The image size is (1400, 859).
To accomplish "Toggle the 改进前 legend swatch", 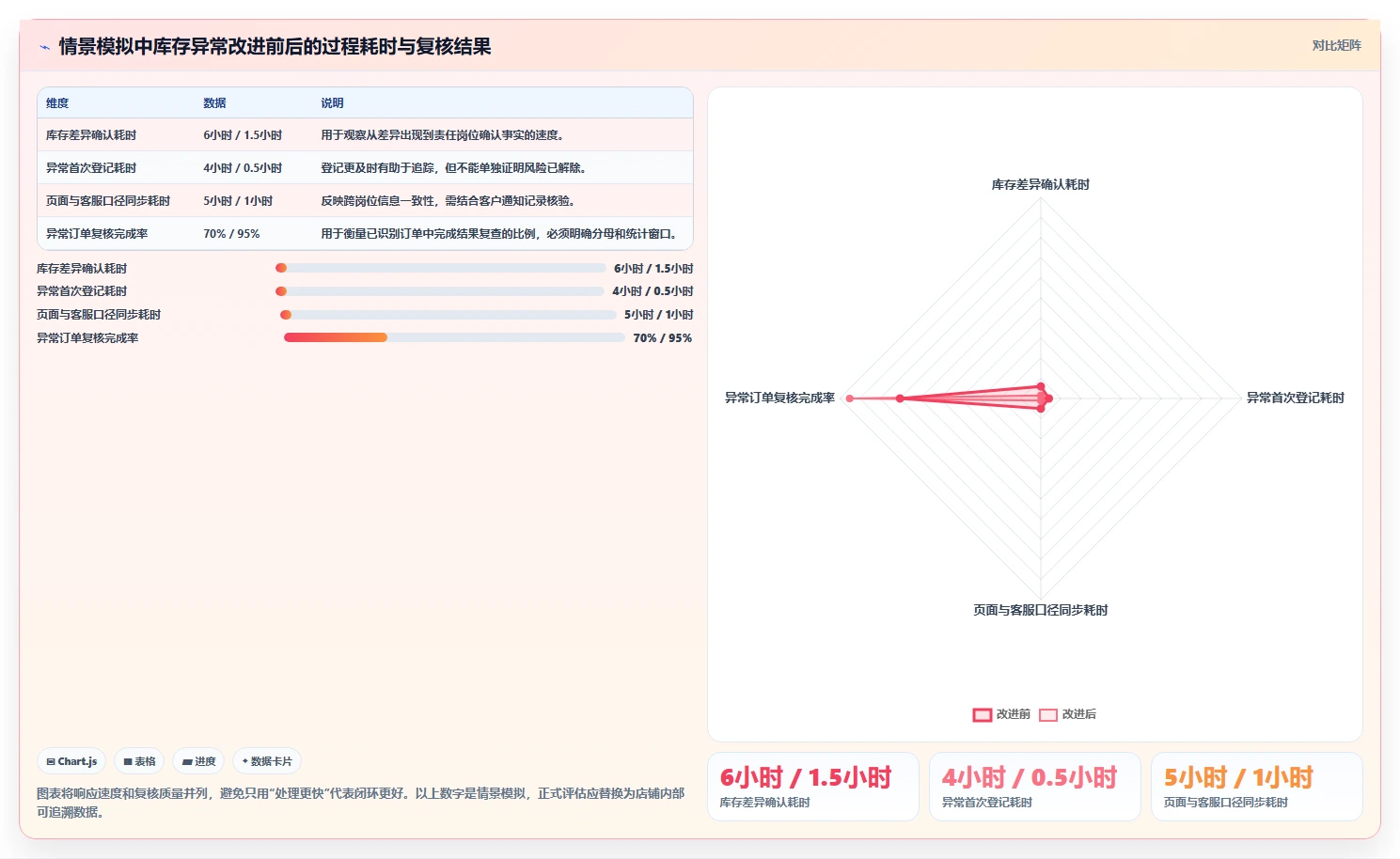I will 982,714.
